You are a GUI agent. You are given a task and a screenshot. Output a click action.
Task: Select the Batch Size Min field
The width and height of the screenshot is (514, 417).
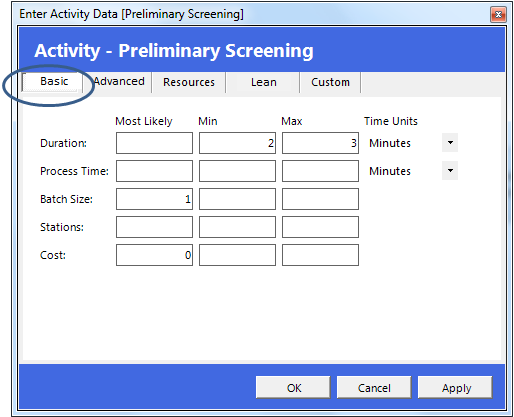point(237,199)
